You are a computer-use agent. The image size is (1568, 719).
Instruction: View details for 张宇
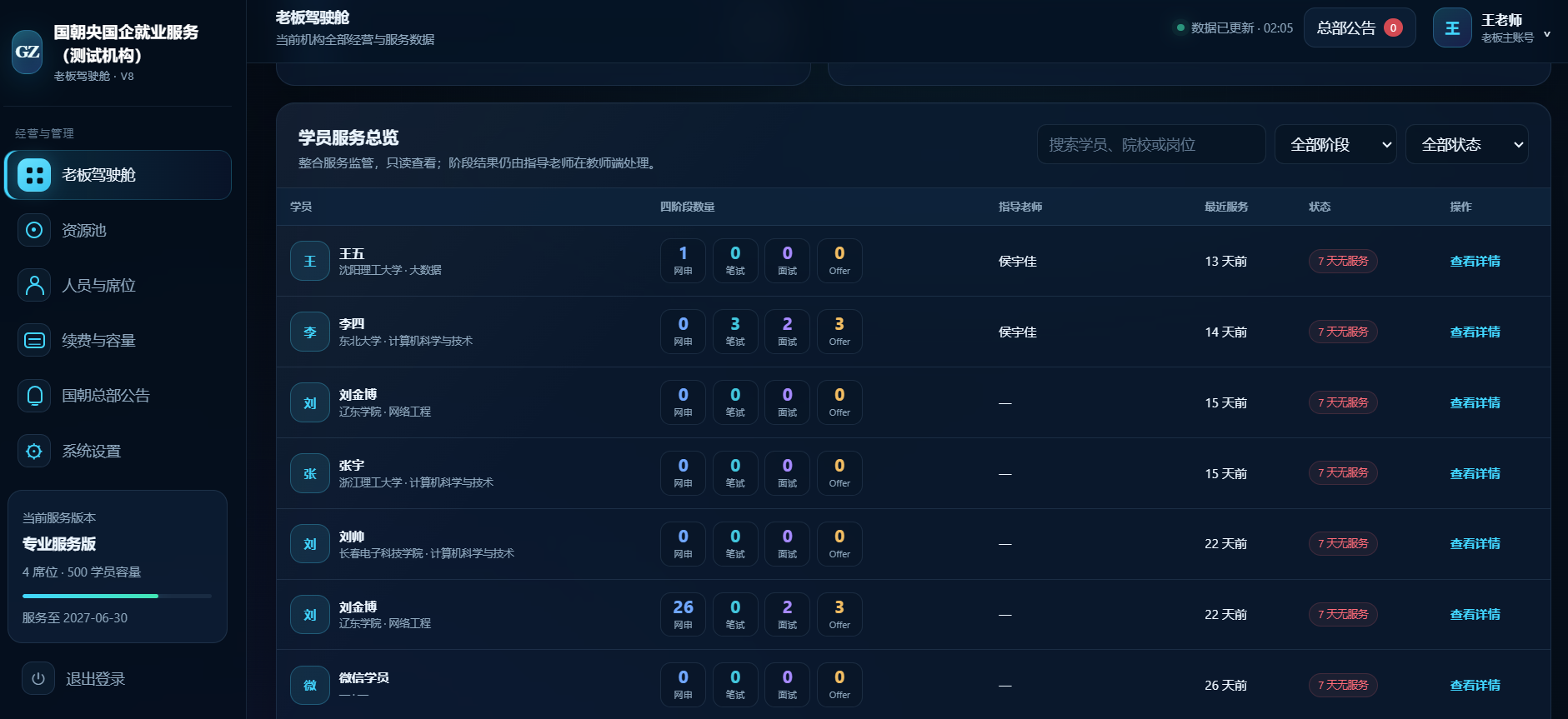pyautogui.click(x=1475, y=473)
